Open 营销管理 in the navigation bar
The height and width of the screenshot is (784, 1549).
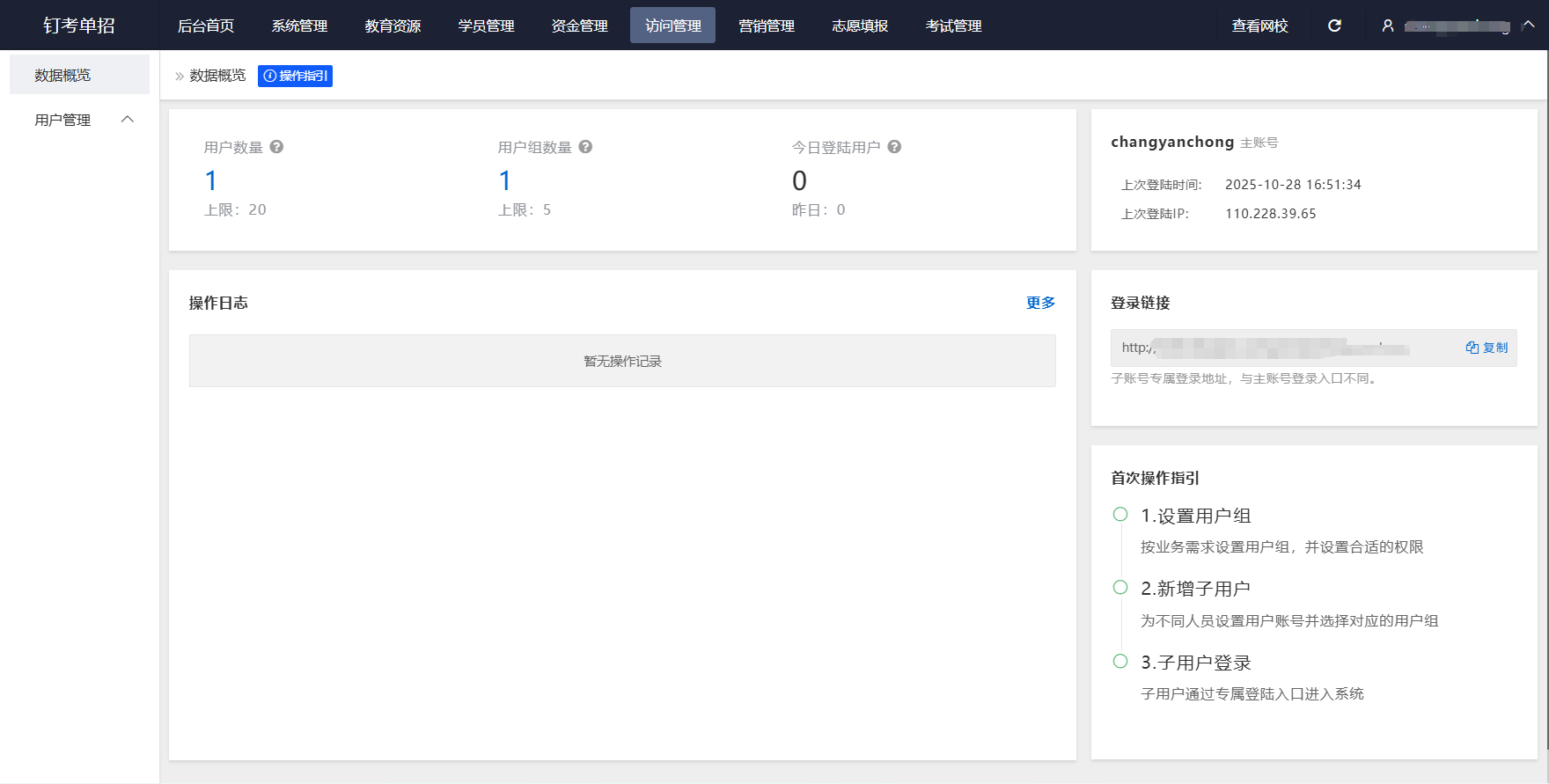(x=767, y=26)
